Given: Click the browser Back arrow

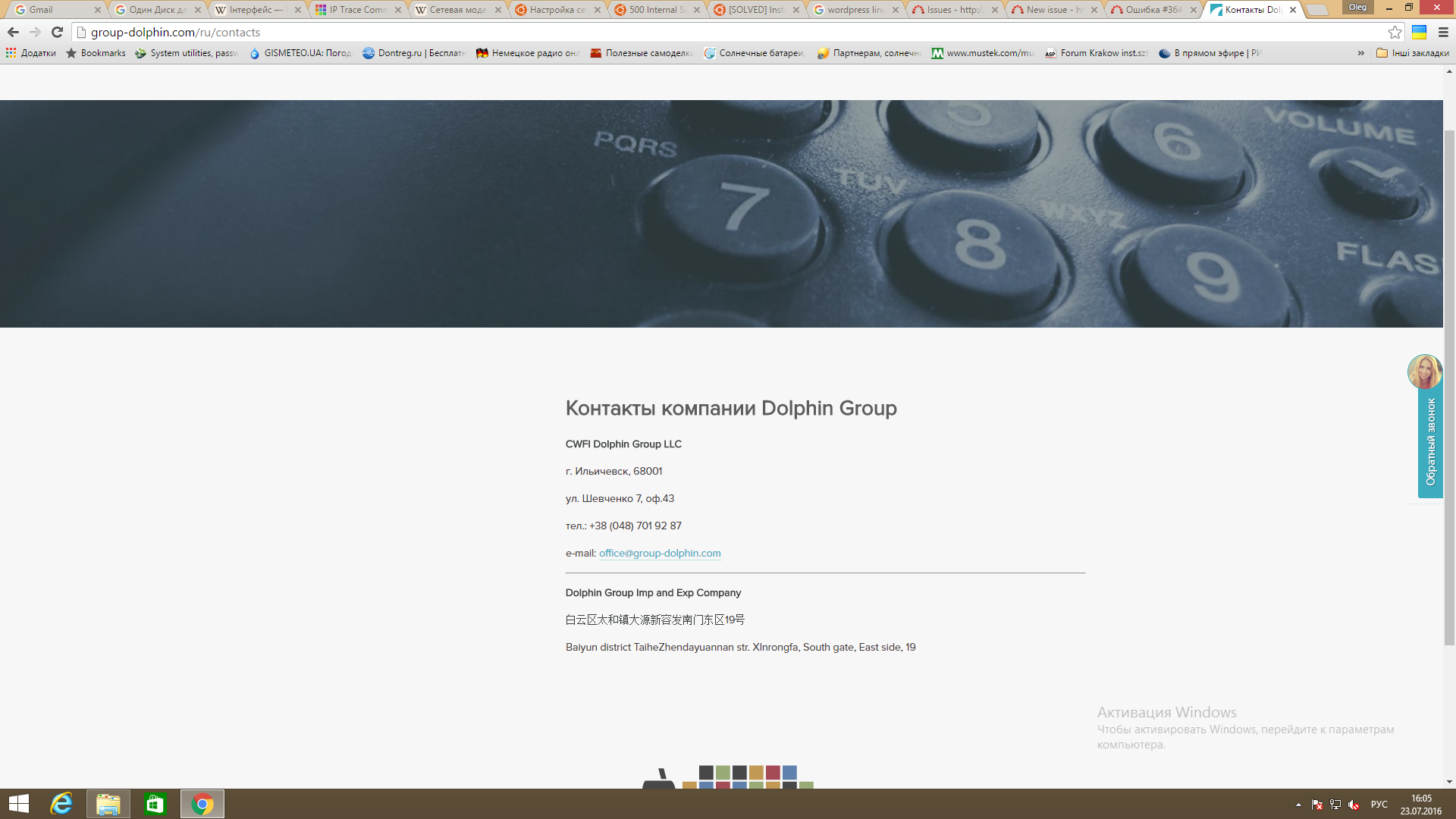Looking at the screenshot, I should pyautogui.click(x=13, y=32).
